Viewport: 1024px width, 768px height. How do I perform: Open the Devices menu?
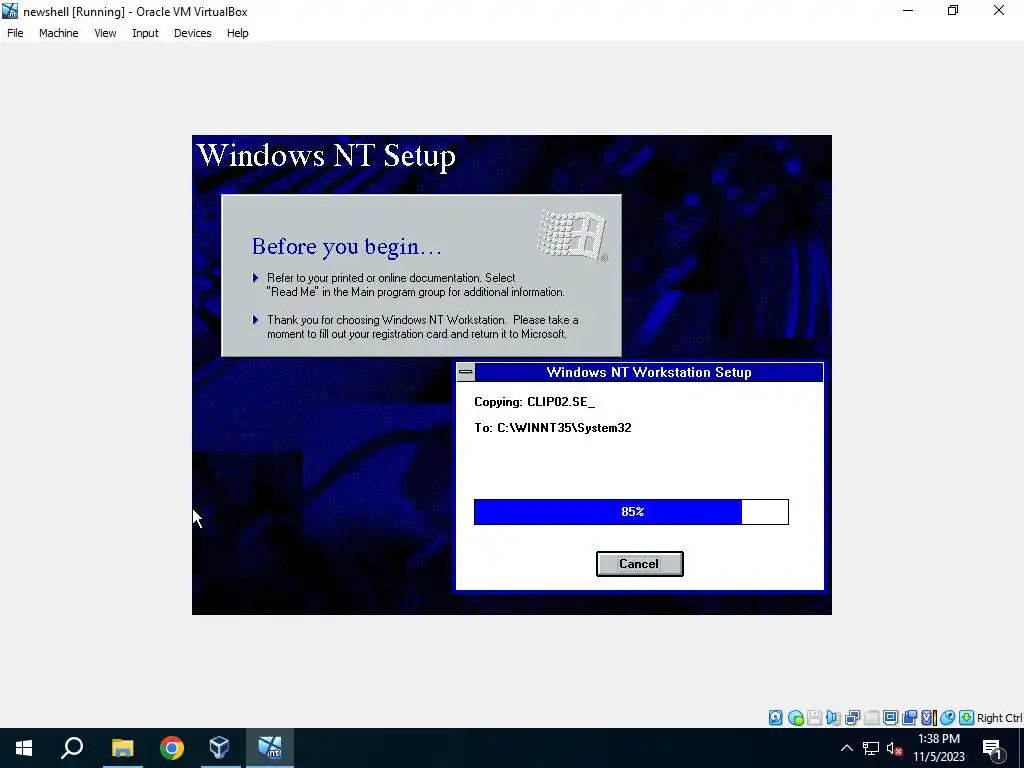coord(192,33)
